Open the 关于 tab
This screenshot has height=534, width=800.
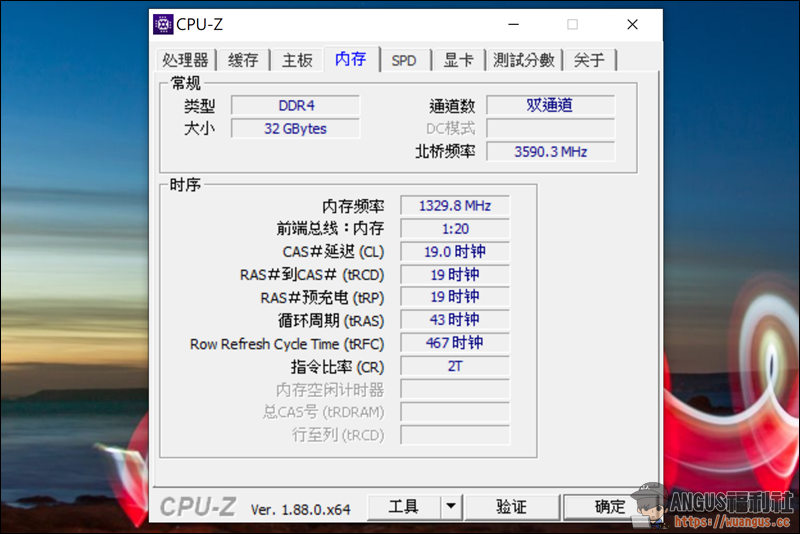(x=589, y=60)
